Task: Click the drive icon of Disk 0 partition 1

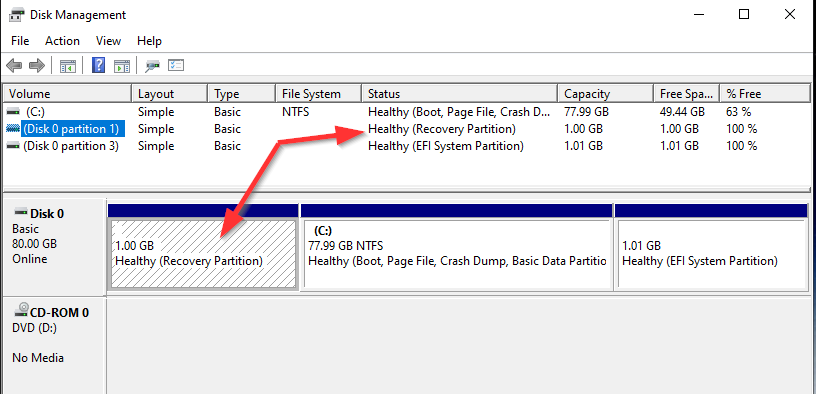Action: tap(12, 128)
